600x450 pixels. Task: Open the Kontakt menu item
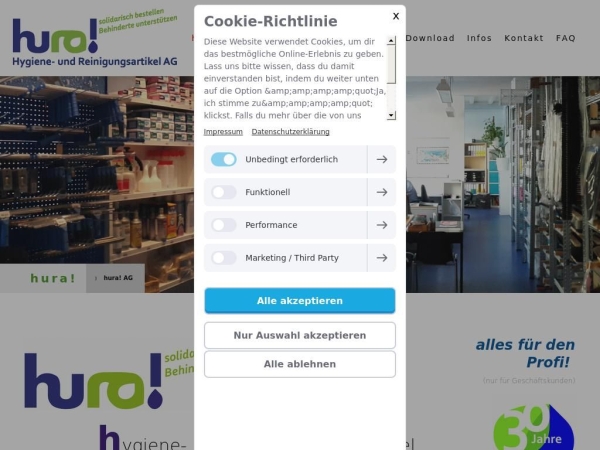pyautogui.click(x=523, y=38)
